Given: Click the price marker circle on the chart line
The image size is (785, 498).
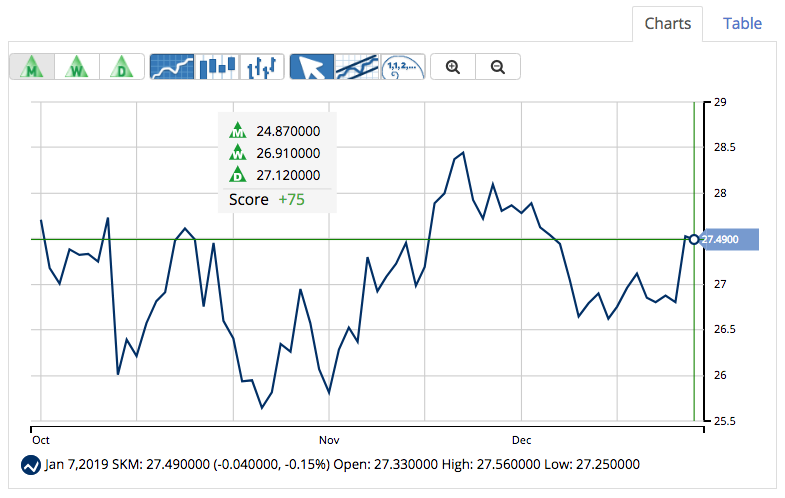Looking at the screenshot, I should [693, 239].
